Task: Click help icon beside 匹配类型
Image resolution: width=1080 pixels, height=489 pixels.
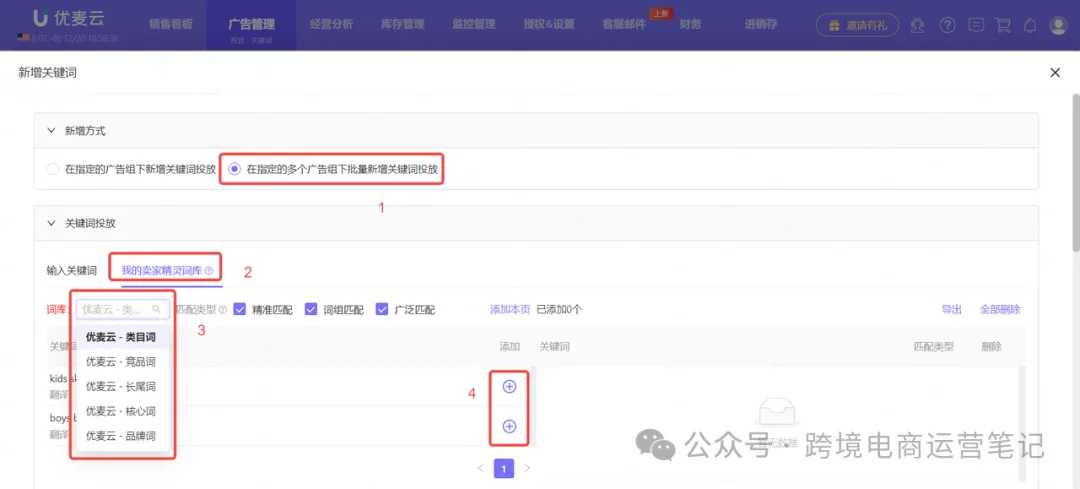Action: 222,310
